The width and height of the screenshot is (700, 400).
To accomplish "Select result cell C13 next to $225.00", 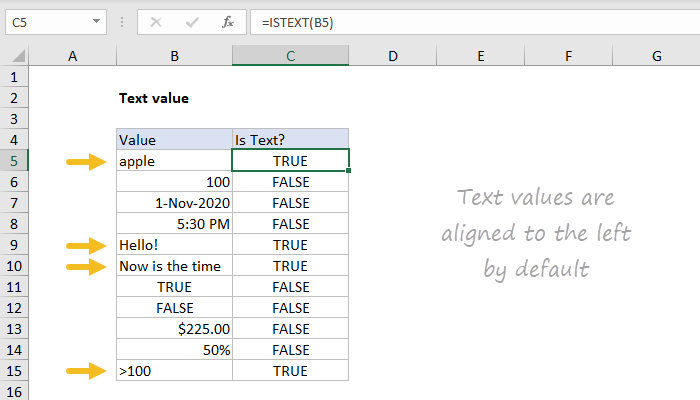I will (291, 329).
